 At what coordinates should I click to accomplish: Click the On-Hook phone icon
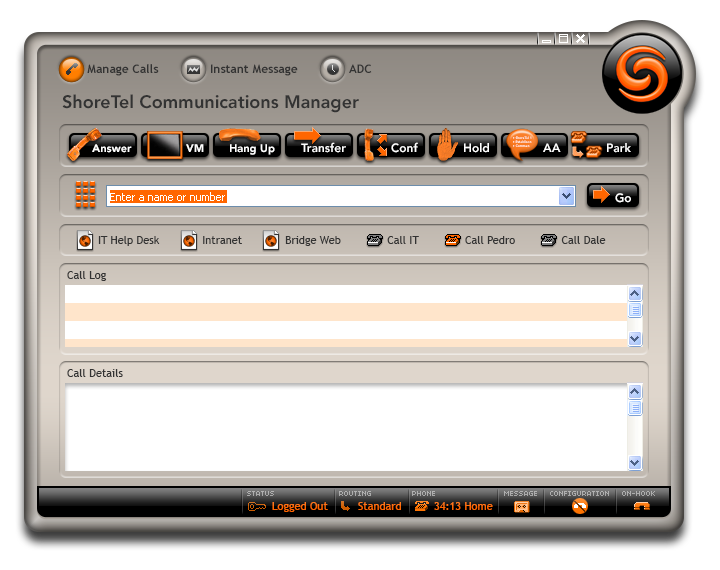pyautogui.click(x=641, y=506)
